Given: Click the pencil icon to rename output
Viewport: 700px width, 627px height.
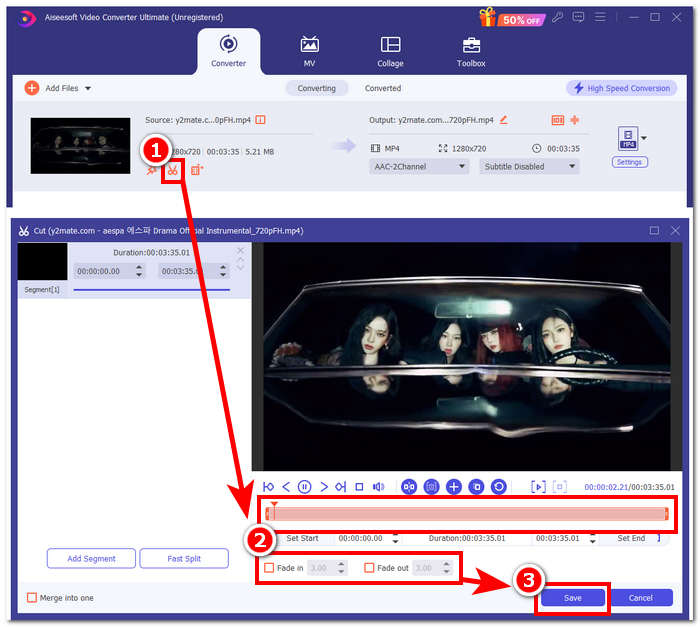Looking at the screenshot, I should [x=503, y=120].
